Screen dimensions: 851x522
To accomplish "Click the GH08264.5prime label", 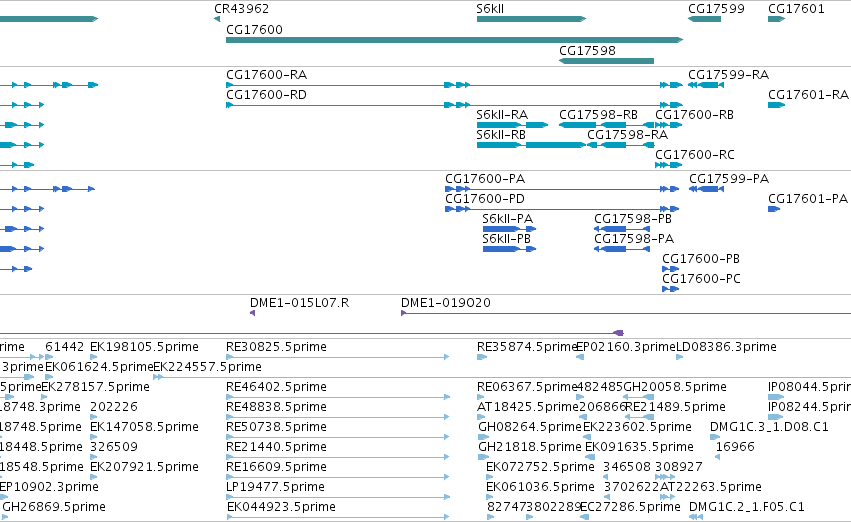I will pyautogui.click(x=530, y=427).
